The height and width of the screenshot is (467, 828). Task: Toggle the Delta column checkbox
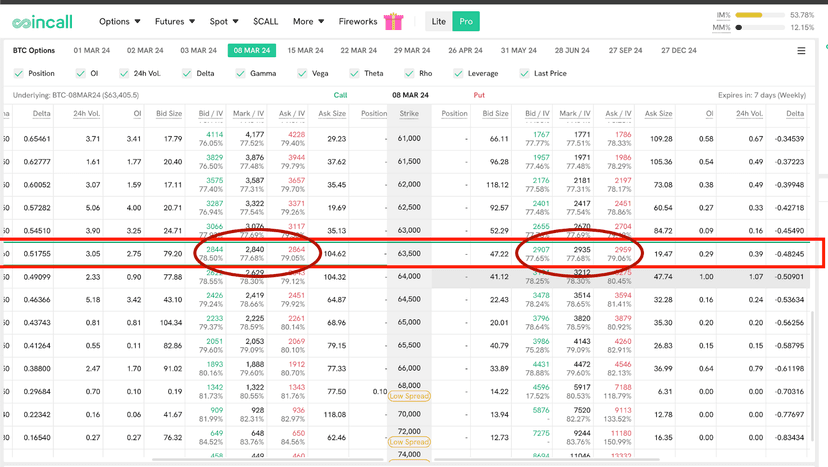pyautogui.click(x=186, y=73)
